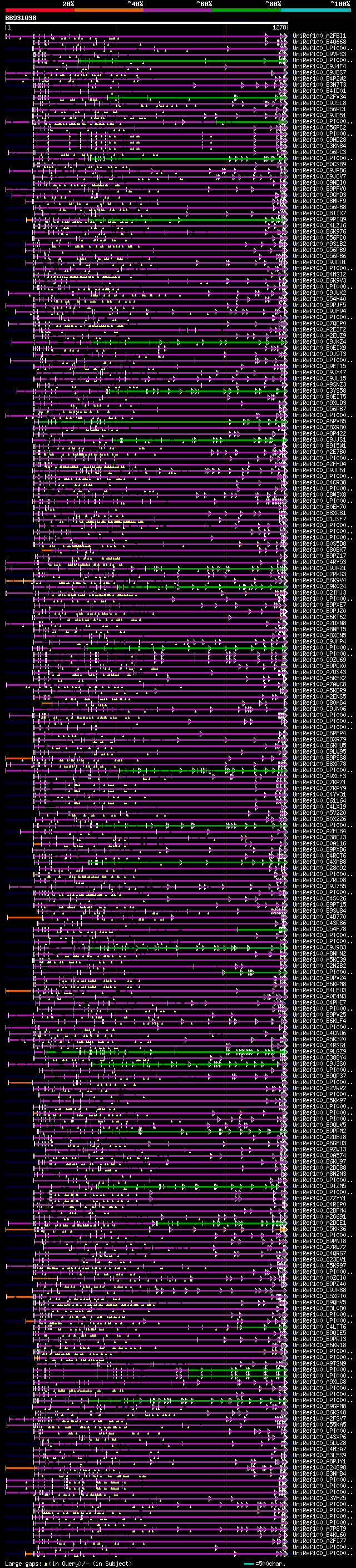Viewport: 356px width, 1568px height.
Task: Click the UniRef100_A2E3F2 label
Action: click(319, 330)
